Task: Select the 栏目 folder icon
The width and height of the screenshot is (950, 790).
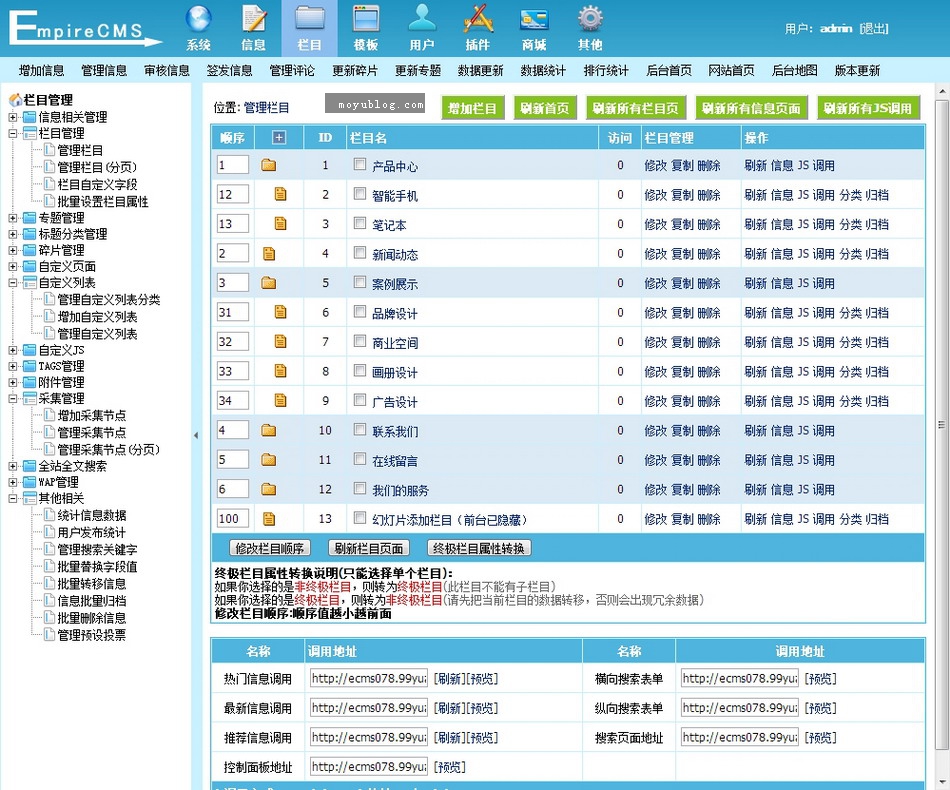Action: (x=310, y=19)
